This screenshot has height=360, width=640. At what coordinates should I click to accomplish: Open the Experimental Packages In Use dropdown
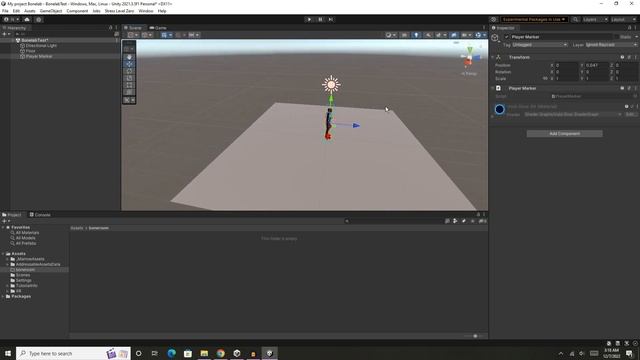pyautogui.click(x=533, y=19)
